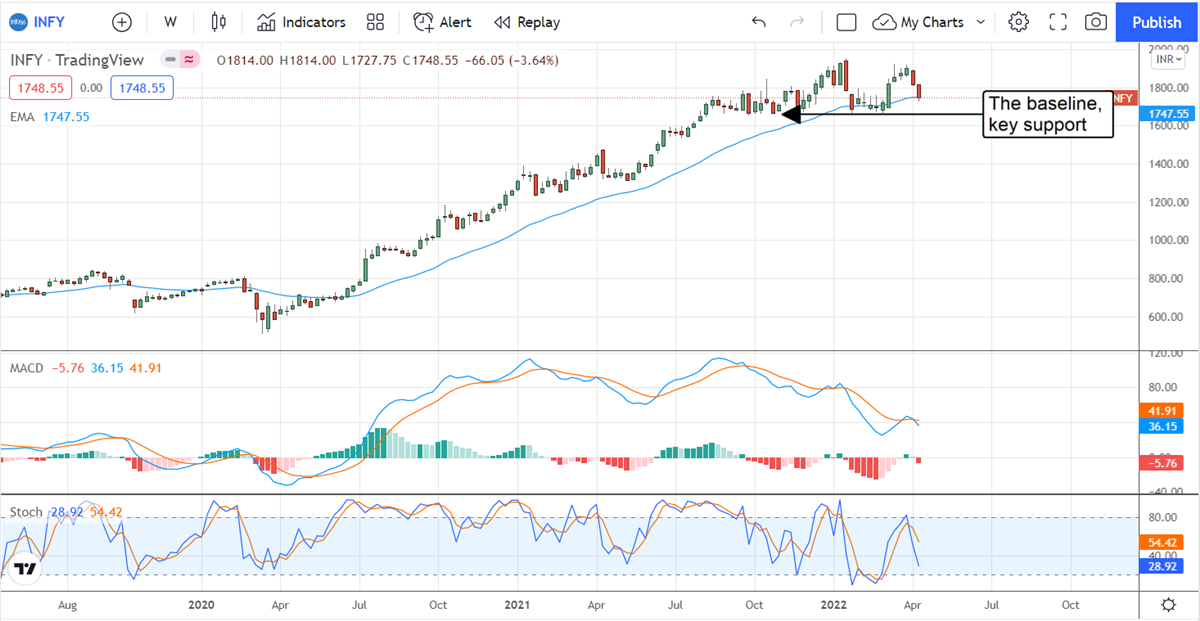Viewport: 1200px width, 621px height.
Task: Enter fullscreen mode
Action: coord(1058,22)
